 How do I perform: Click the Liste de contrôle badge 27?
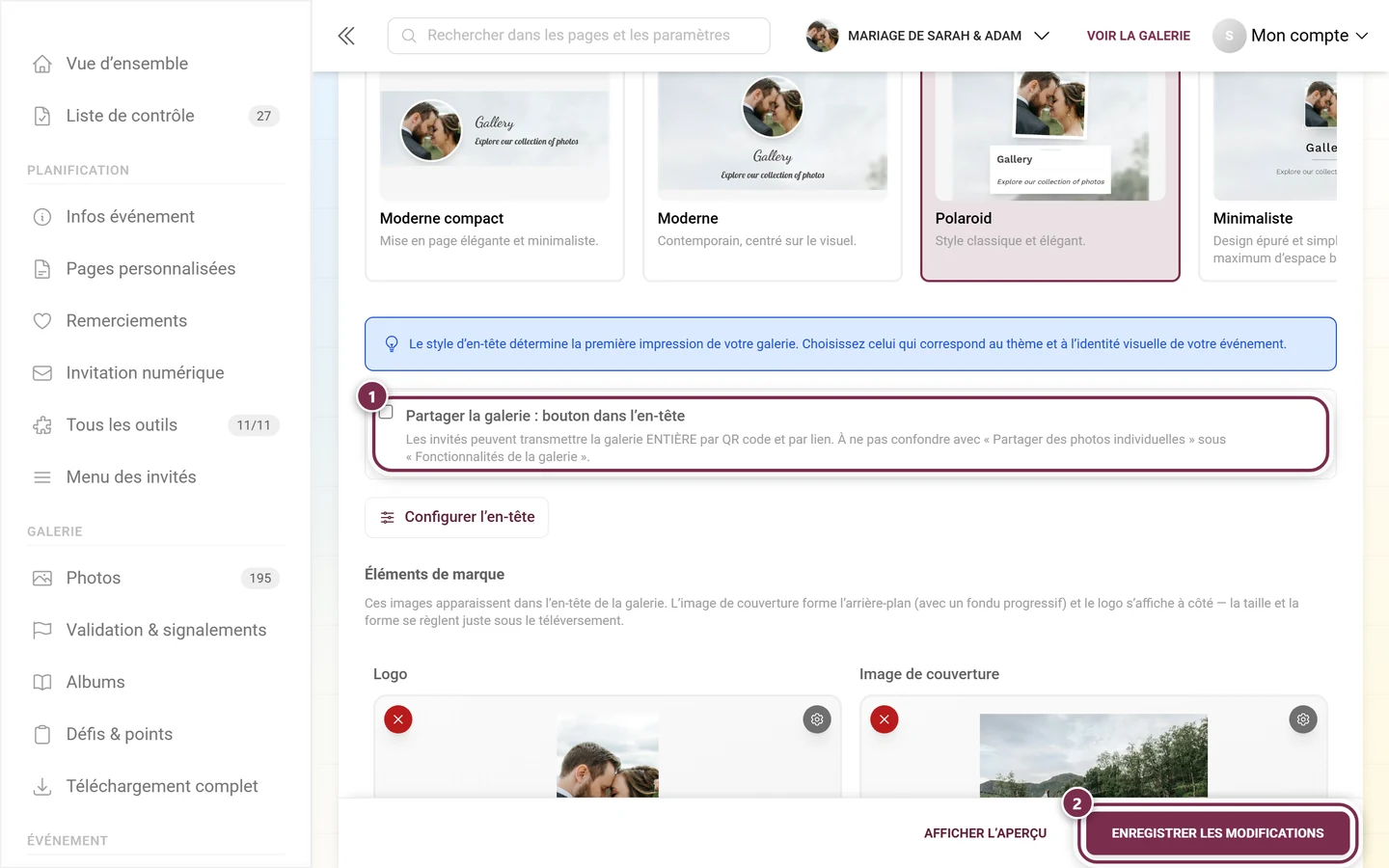point(264,116)
